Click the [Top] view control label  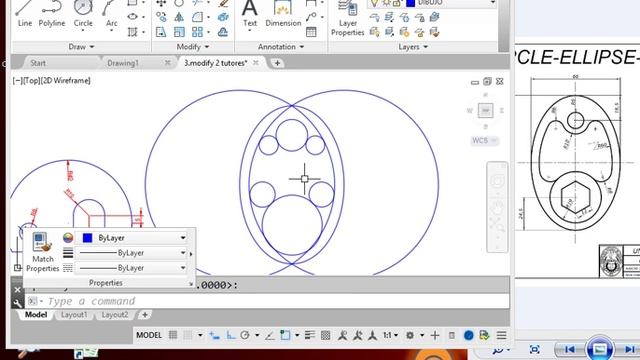31,81
